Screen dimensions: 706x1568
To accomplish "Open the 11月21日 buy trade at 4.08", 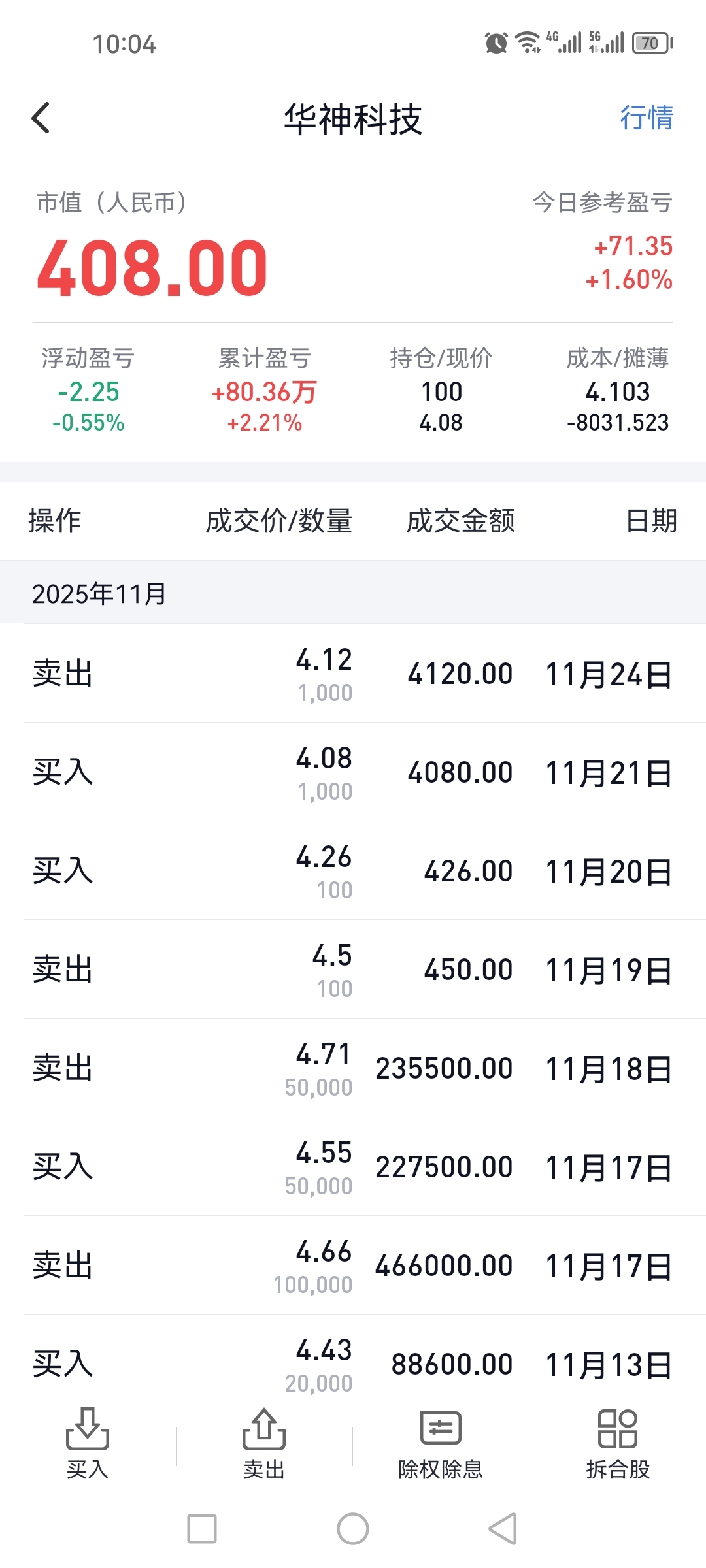I will [x=353, y=772].
